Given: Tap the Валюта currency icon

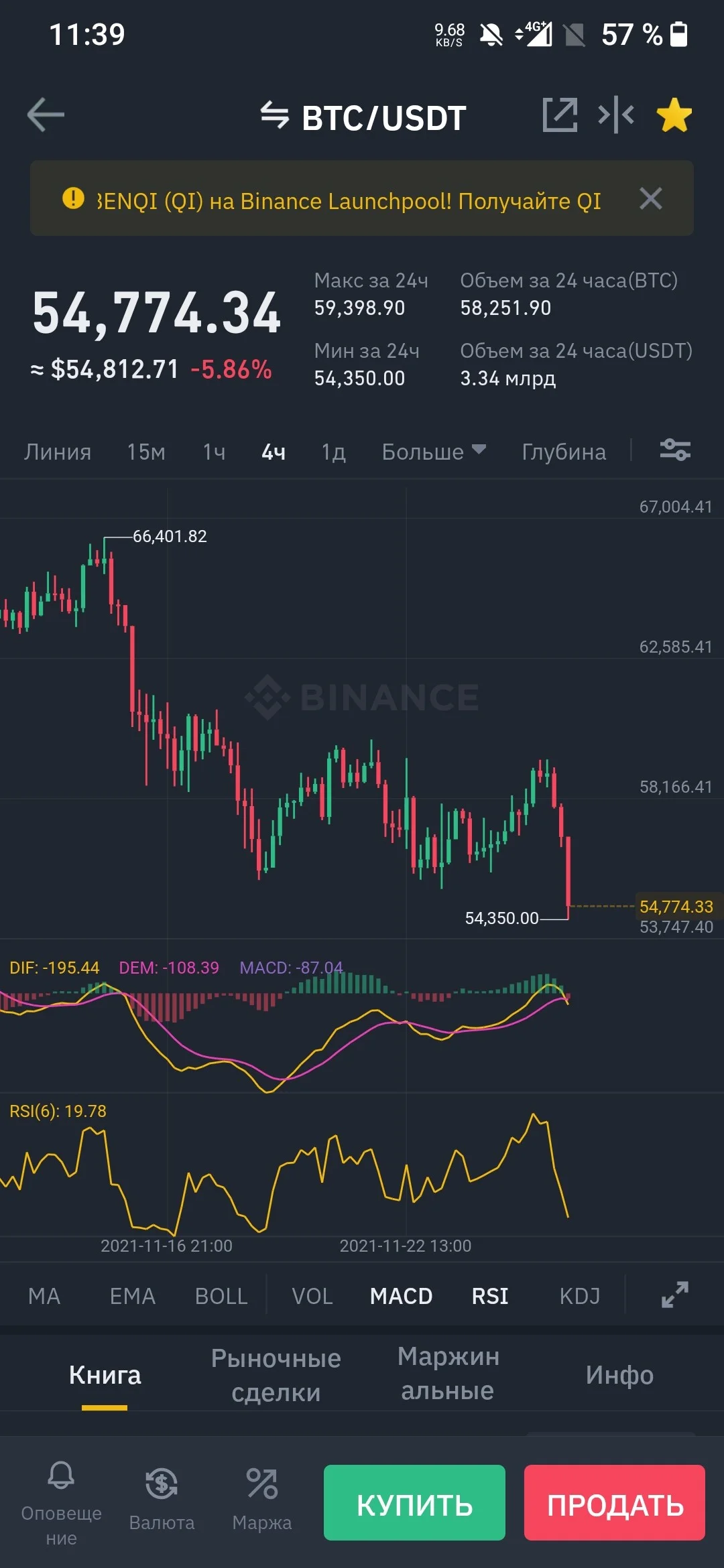Looking at the screenshot, I should tap(162, 1484).
